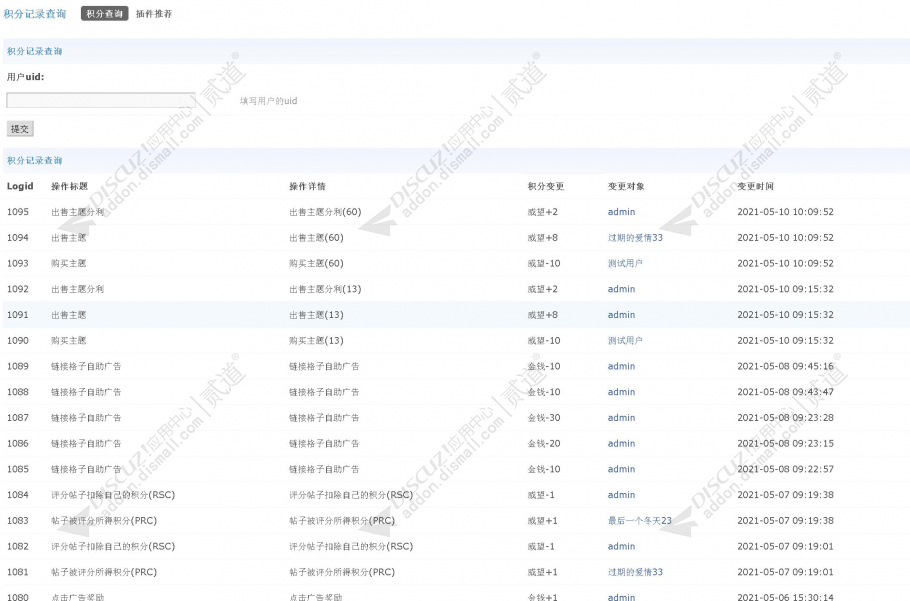Viewport: 910px width, 601px height.
Task: Click 出售主题(60) detail cell
Action: tap(316, 237)
